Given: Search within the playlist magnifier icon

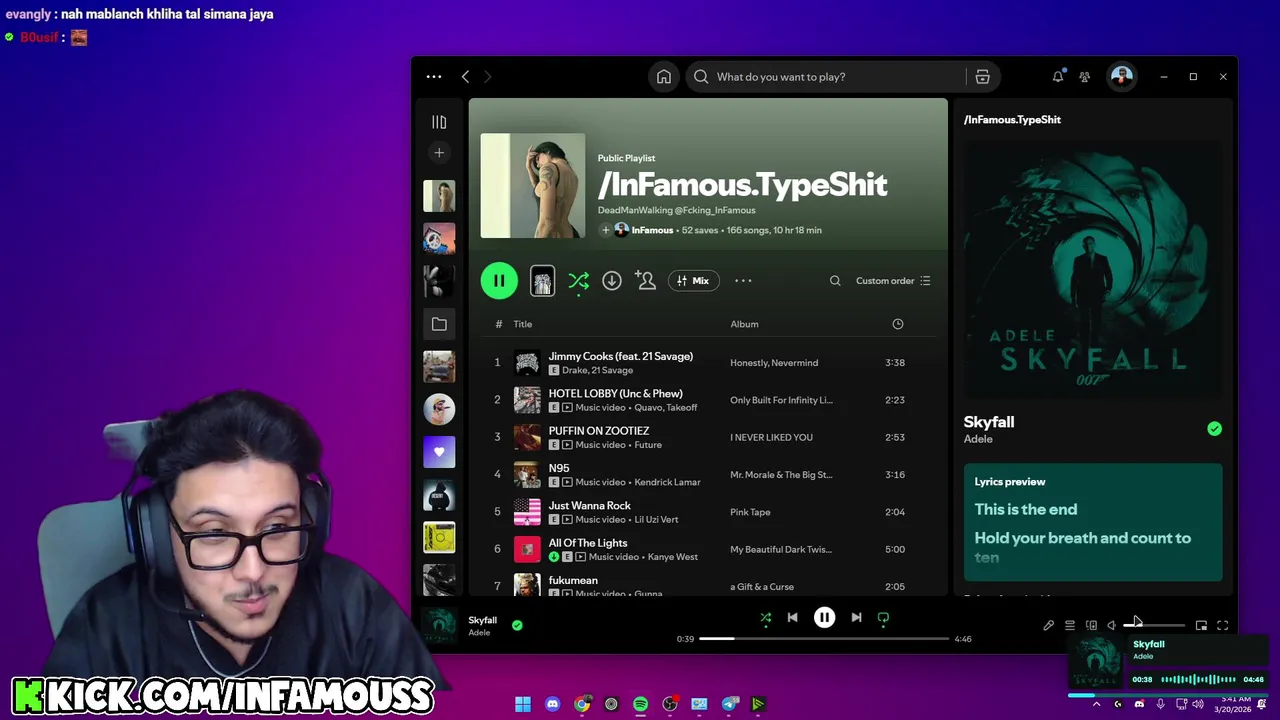Looking at the screenshot, I should click(835, 281).
